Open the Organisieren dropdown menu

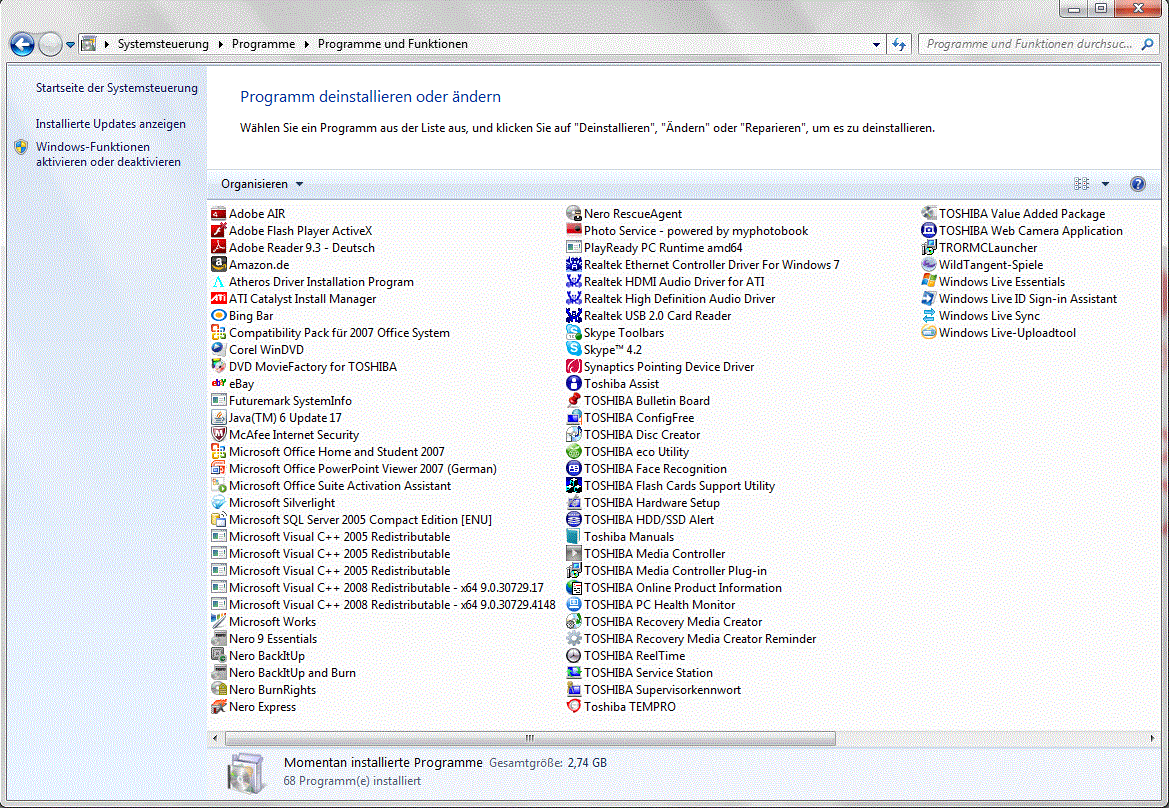262,184
